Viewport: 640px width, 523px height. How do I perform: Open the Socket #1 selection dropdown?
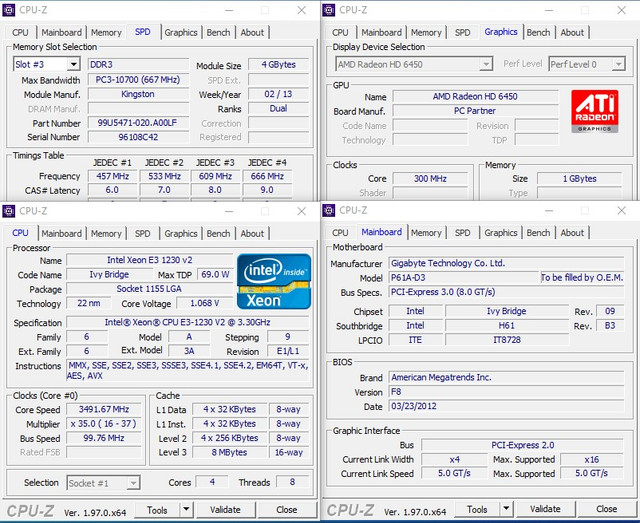[x=133, y=483]
